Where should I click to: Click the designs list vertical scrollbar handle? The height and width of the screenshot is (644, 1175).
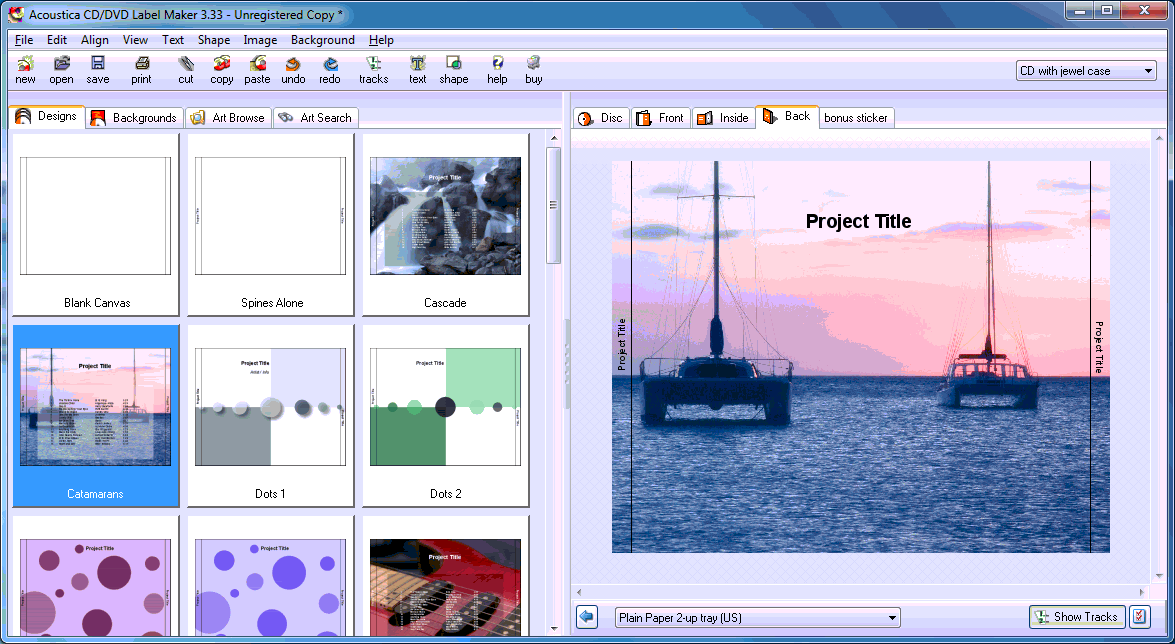554,205
